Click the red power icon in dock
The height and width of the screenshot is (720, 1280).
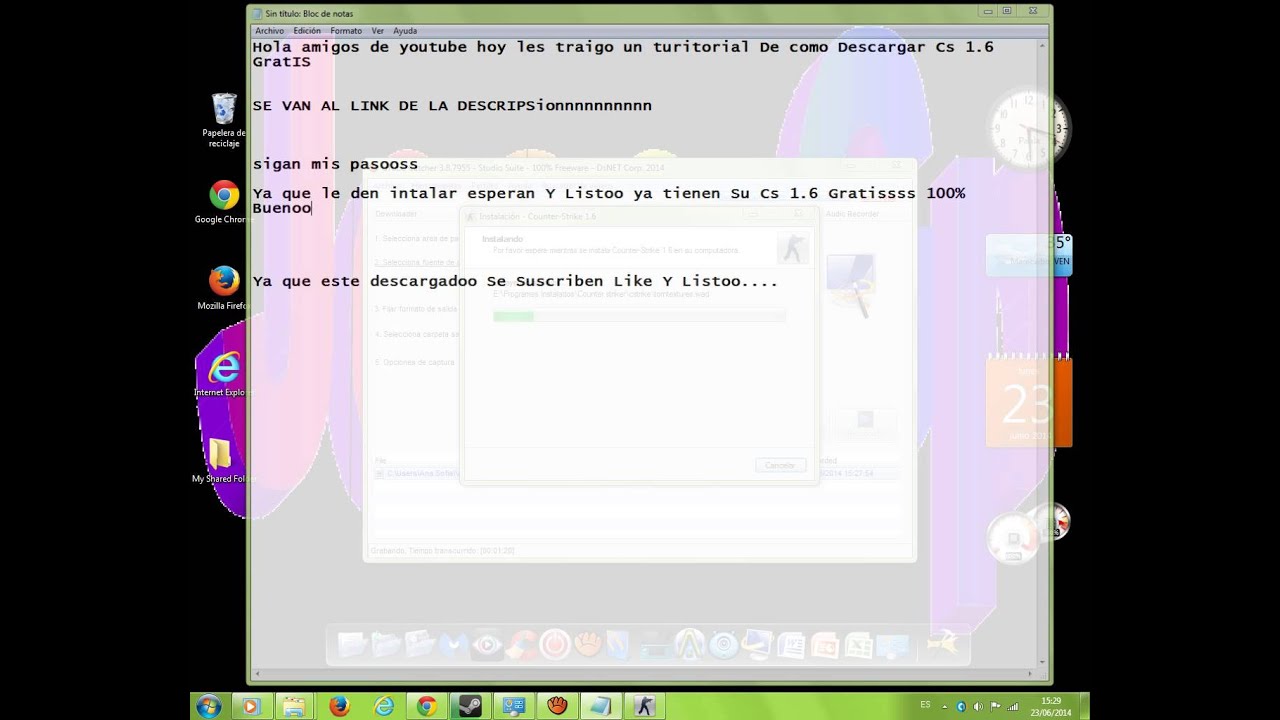pos(555,643)
